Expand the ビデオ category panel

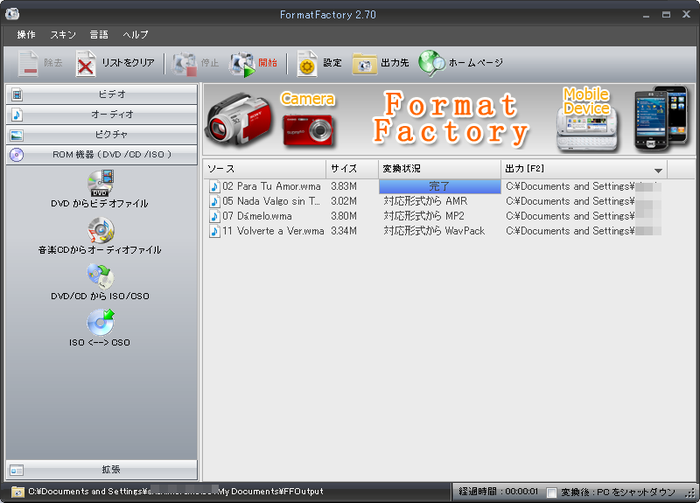tap(102, 94)
